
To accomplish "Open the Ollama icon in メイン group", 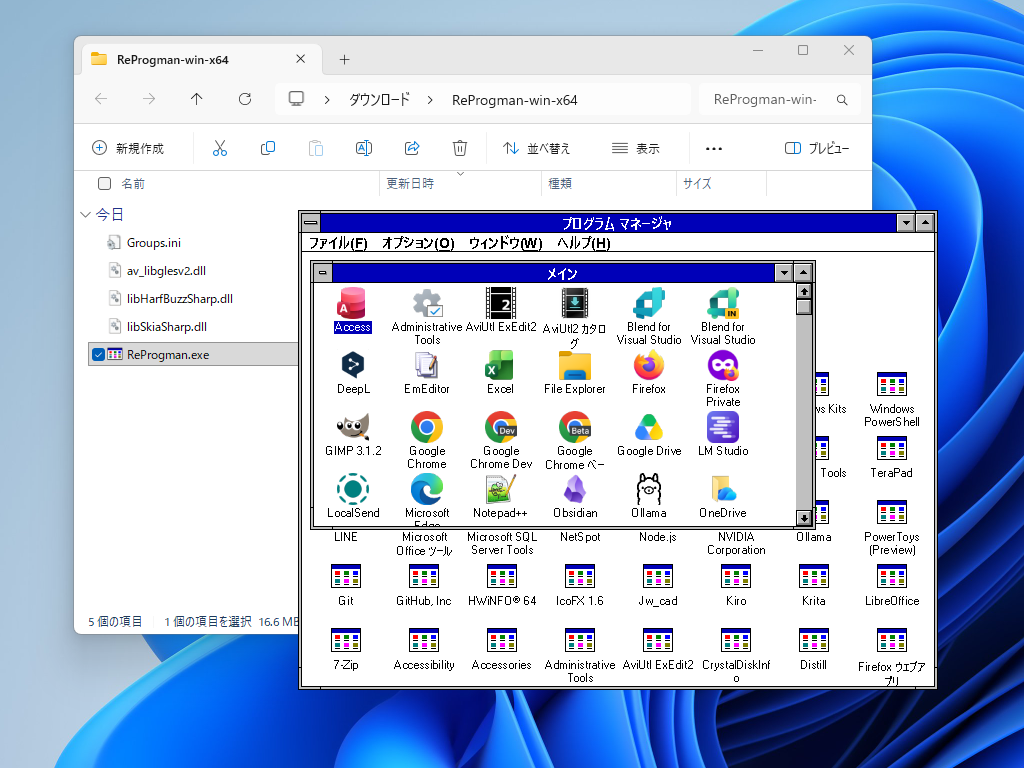I will tap(648, 497).
